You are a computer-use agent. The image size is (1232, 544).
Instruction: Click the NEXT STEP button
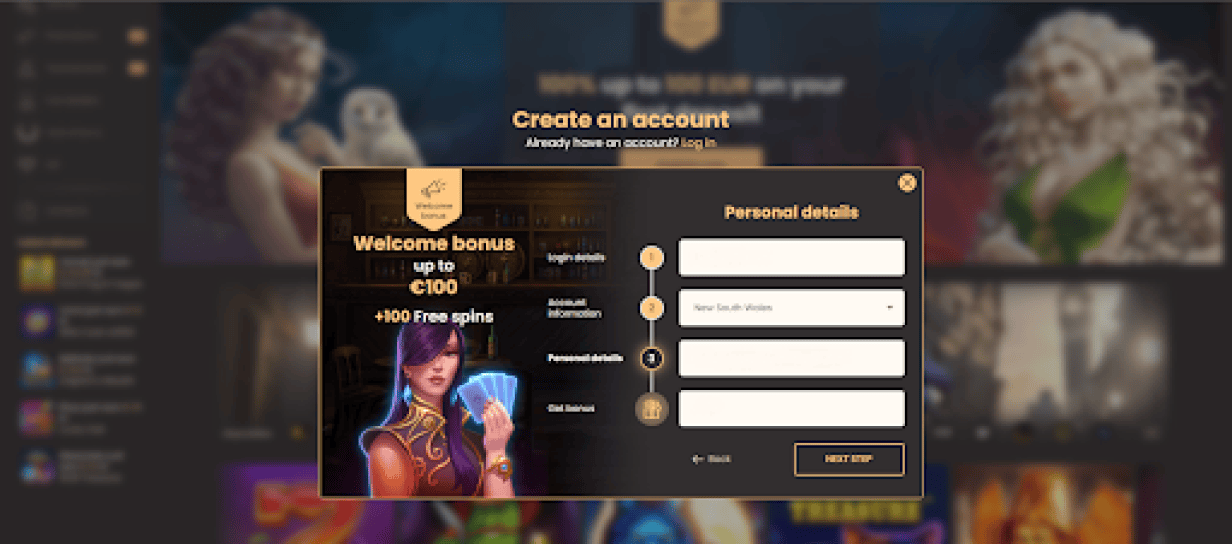[849, 459]
